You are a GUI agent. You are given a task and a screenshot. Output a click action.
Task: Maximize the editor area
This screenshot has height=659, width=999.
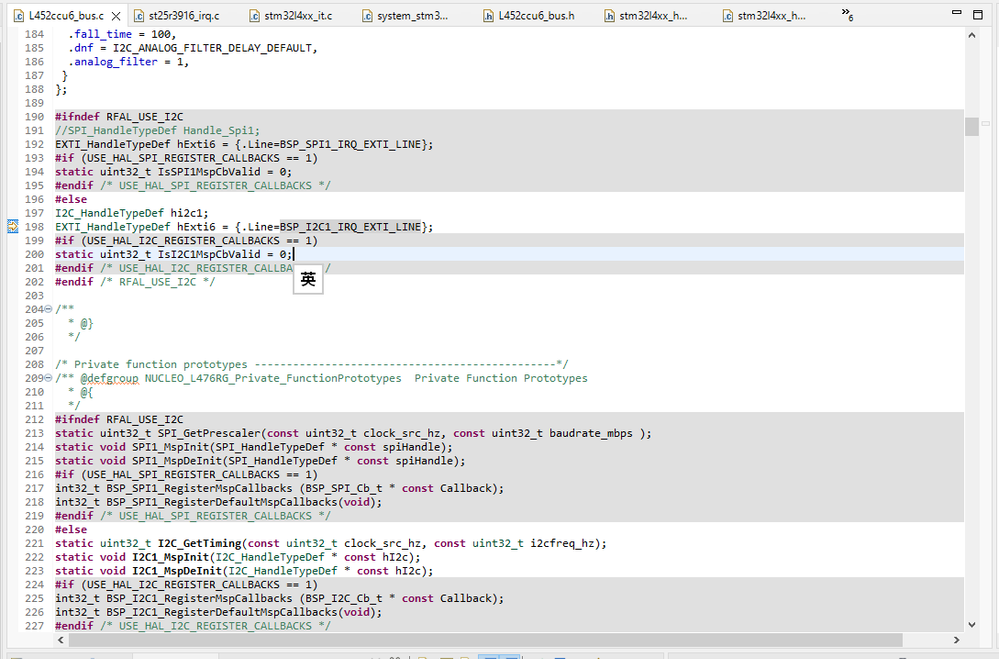[x=978, y=14]
